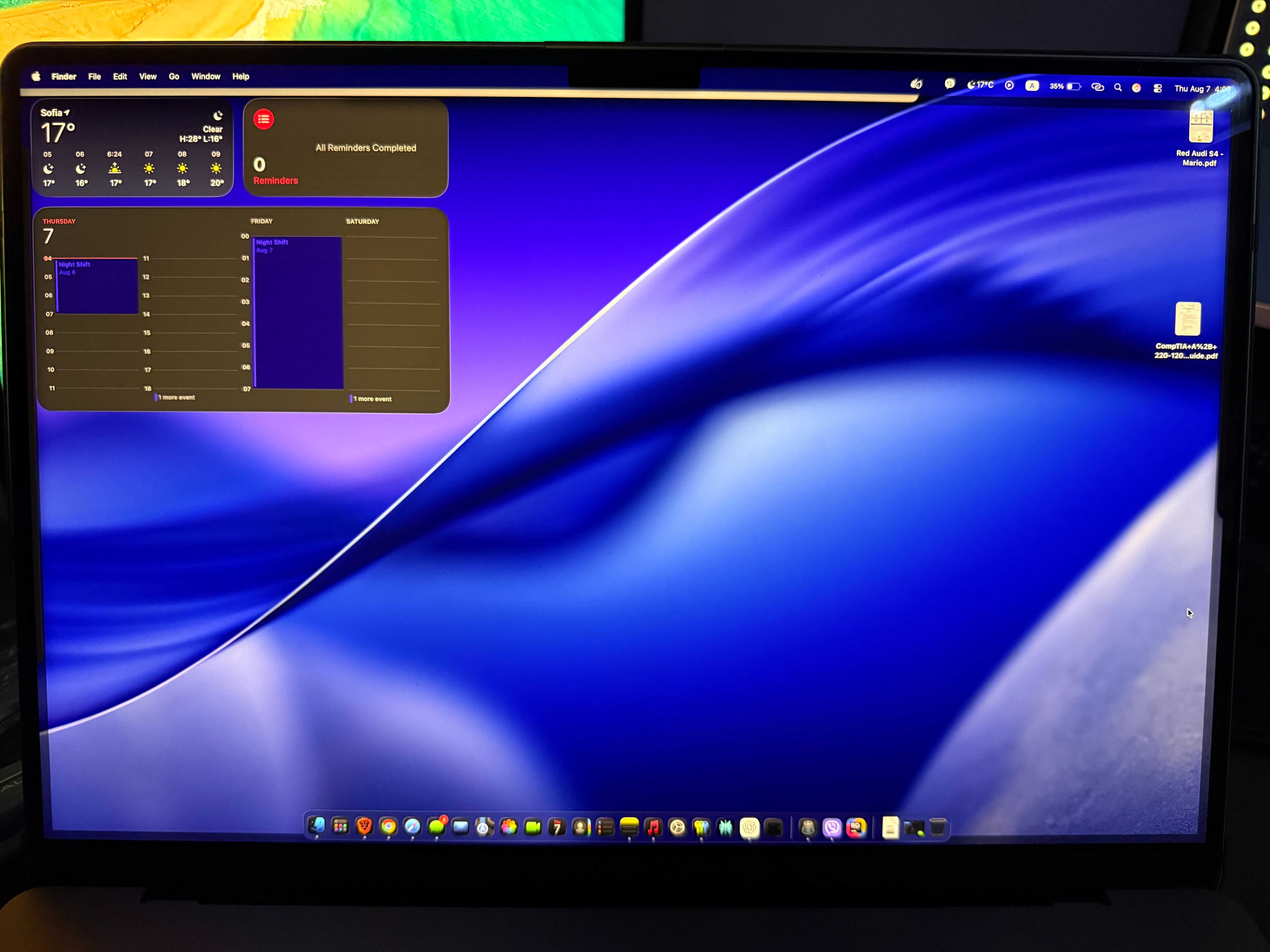Click the SATURDAY column header

[362, 222]
